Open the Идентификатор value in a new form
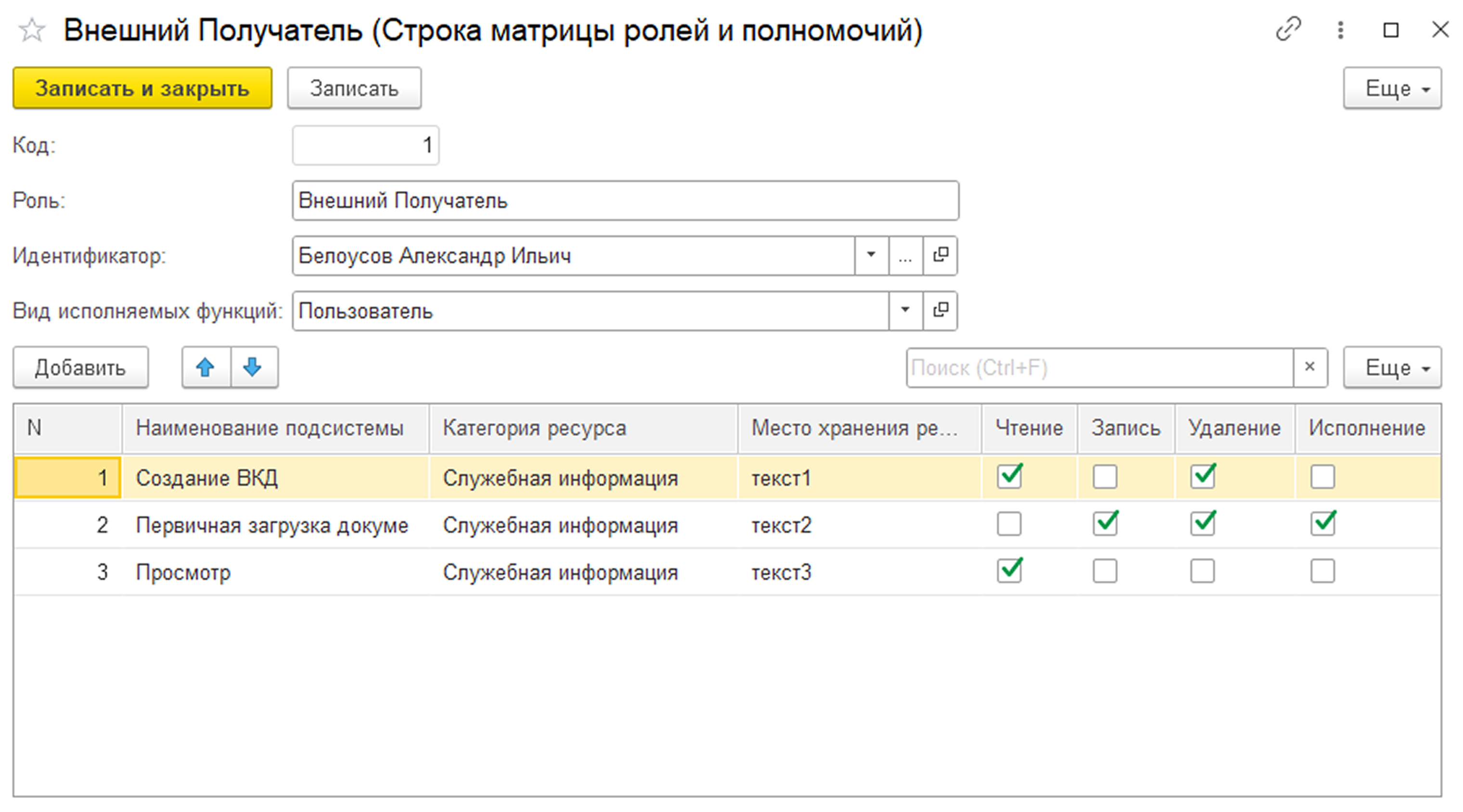Viewport: 1463px width, 812px height. pyautogui.click(x=940, y=256)
